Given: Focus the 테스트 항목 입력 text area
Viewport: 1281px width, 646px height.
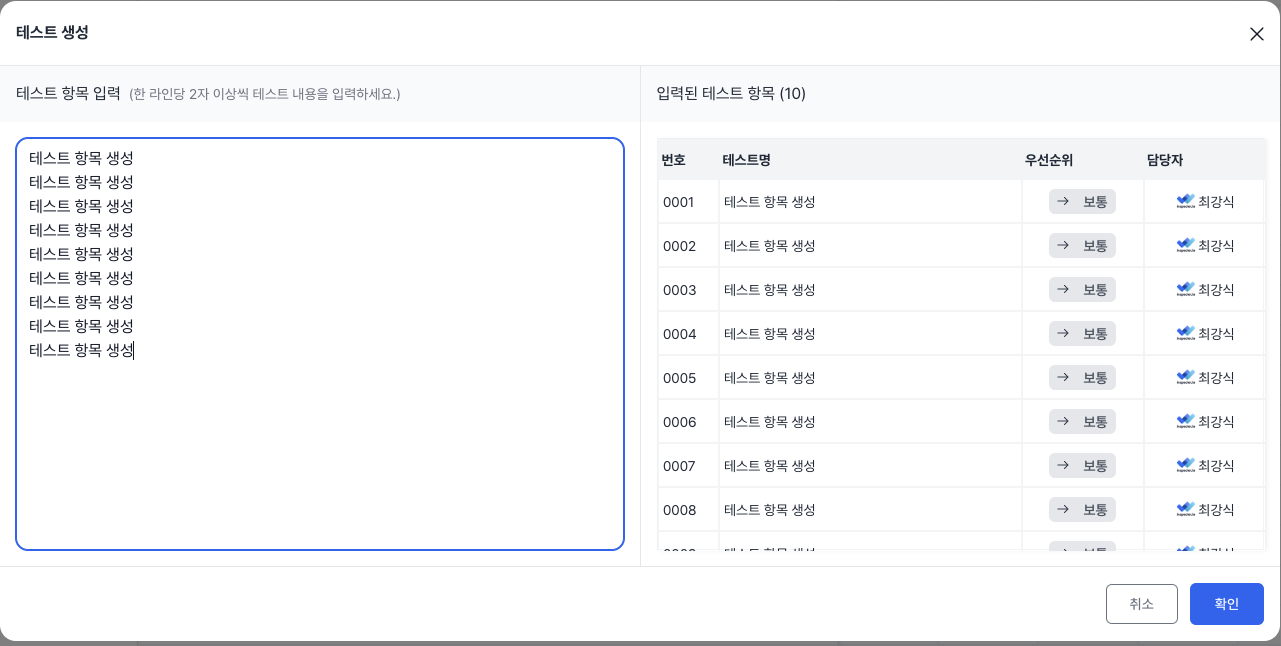Looking at the screenshot, I should click(x=320, y=344).
